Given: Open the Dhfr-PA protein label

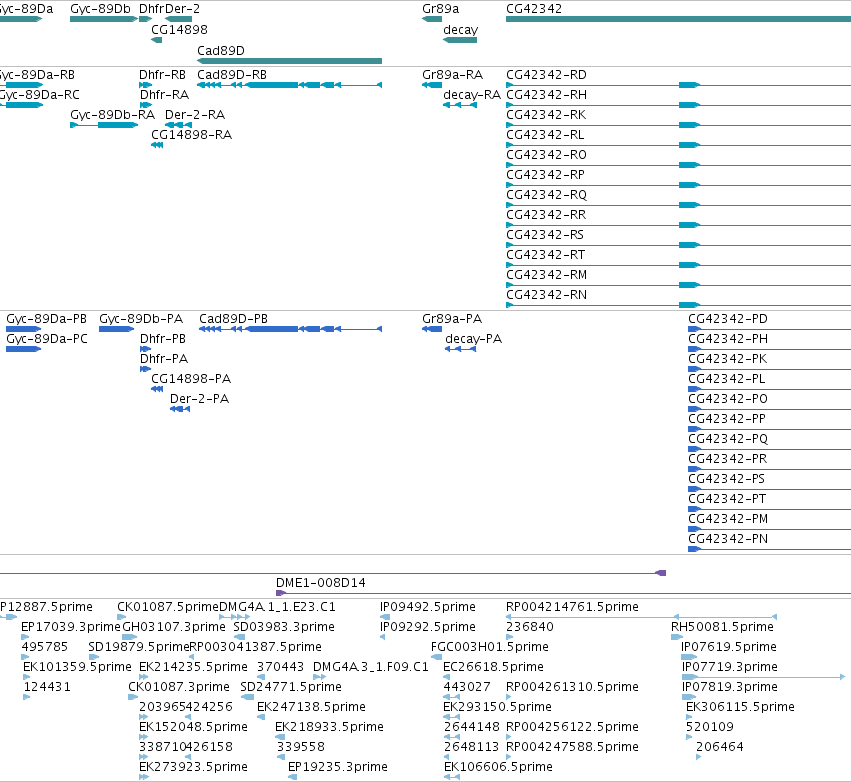Looking at the screenshot, I should [x=164, y=359].
